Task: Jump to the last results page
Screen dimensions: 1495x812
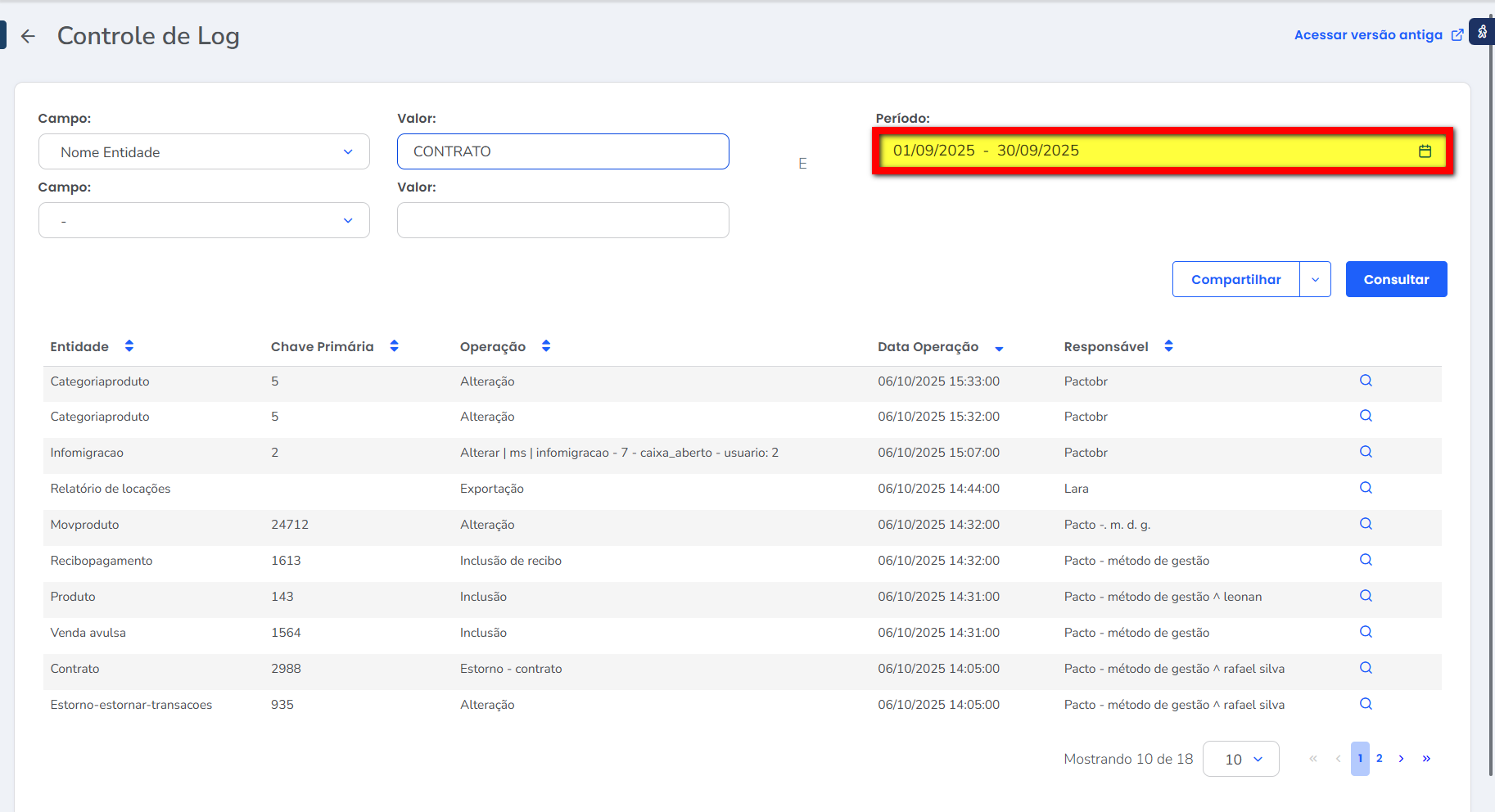Action: [1426, 759]
